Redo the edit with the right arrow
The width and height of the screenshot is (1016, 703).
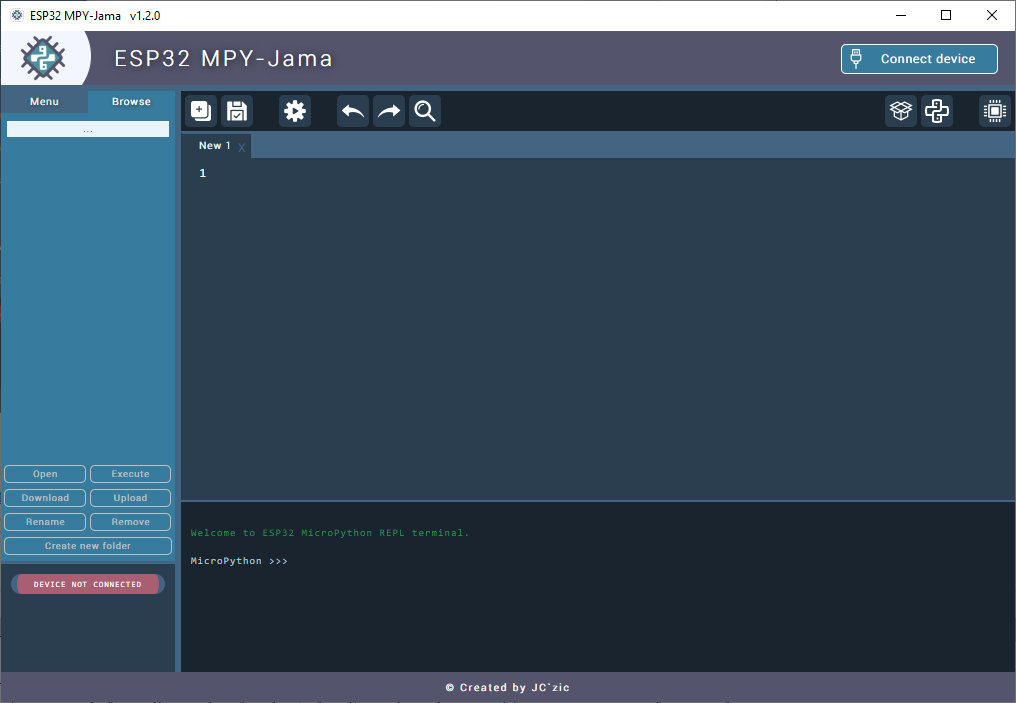click(389, 111)
